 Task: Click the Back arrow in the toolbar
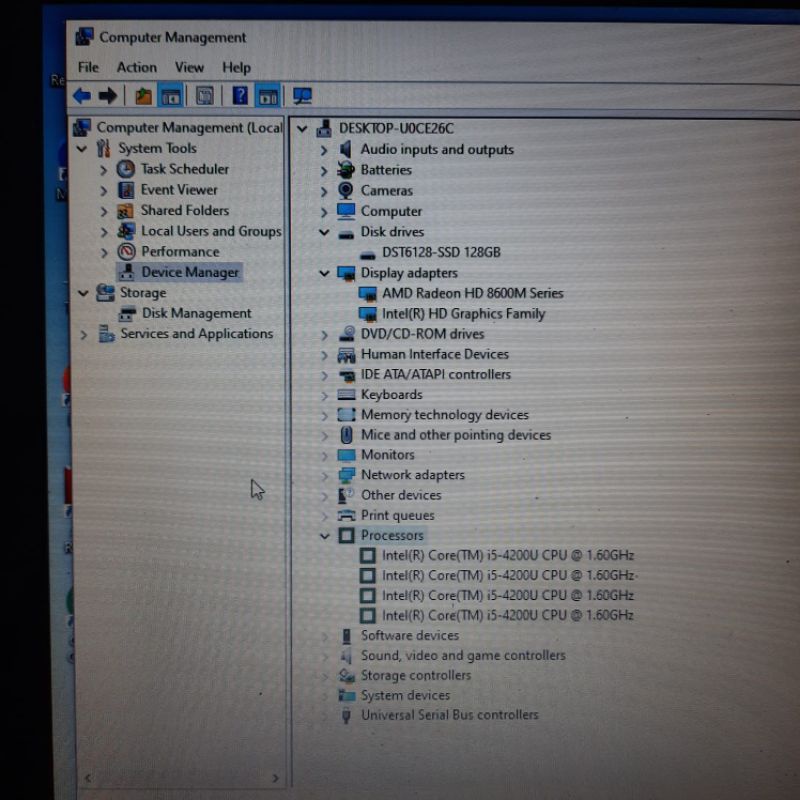click(82, 96)
